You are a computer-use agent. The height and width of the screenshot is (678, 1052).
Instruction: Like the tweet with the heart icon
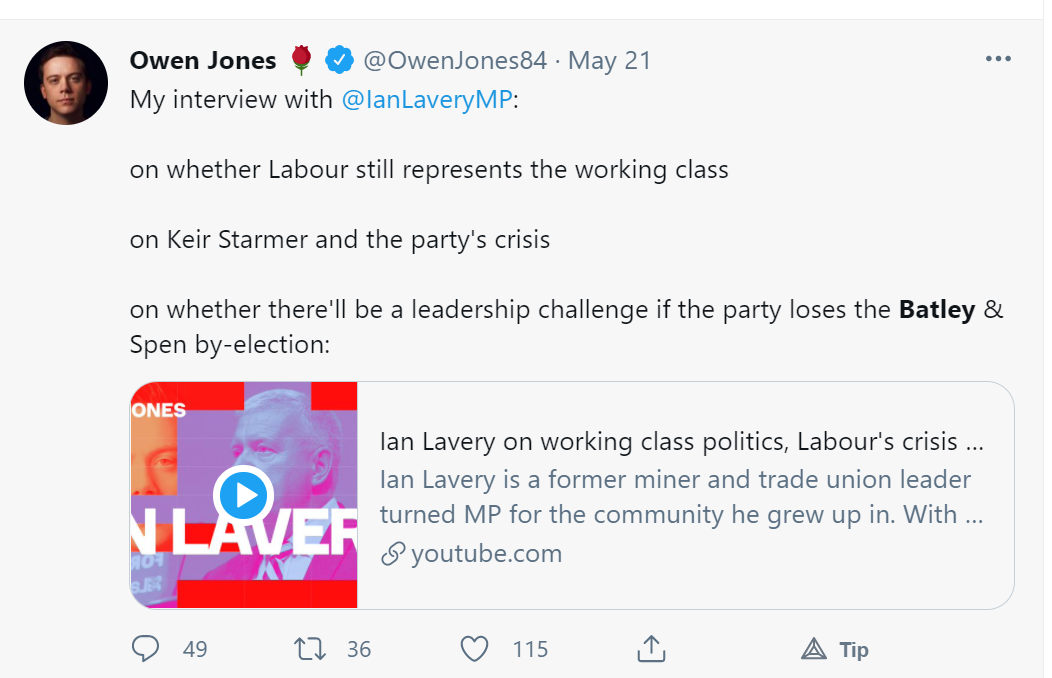coord(474,649)
